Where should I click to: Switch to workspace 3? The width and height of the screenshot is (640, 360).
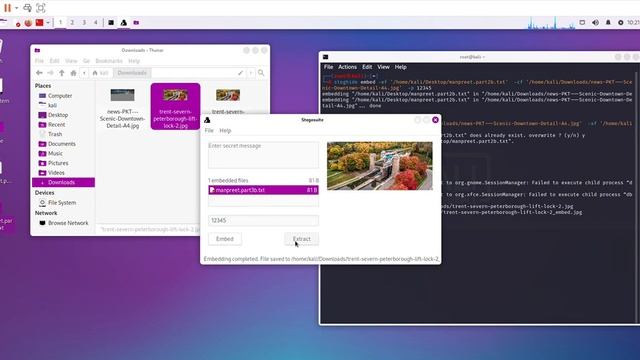(84, 22)
